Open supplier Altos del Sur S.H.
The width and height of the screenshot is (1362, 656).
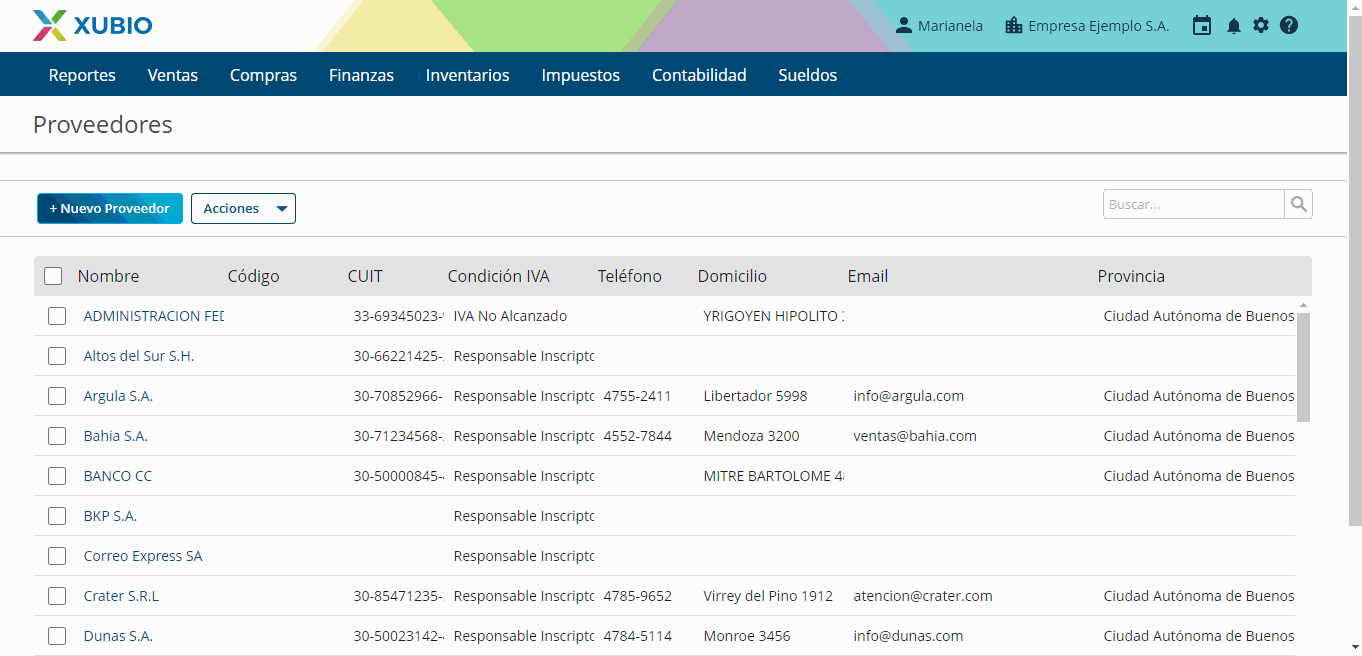(x=139, y=356)
